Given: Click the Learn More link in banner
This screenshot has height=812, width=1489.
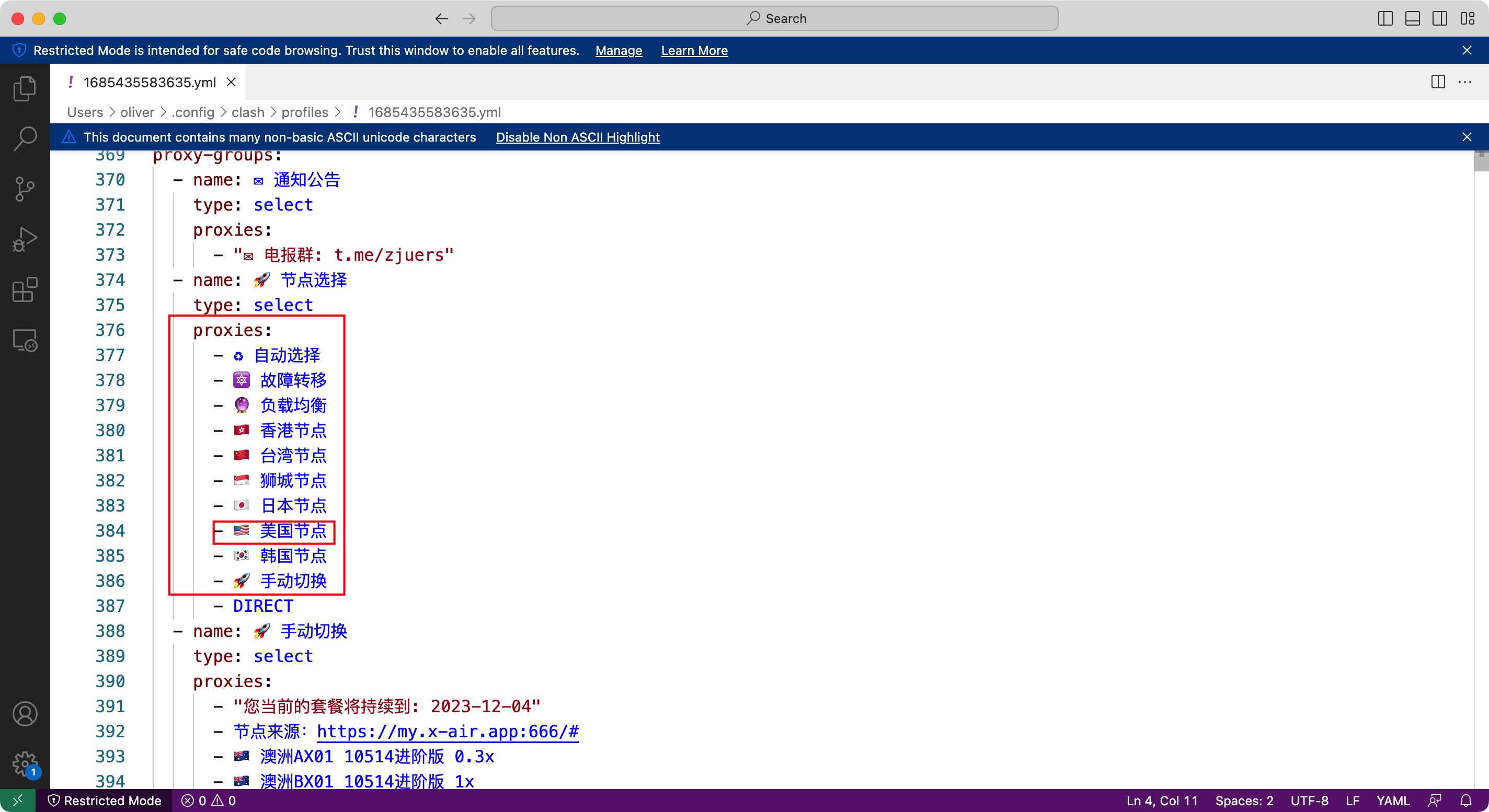Looking at the screenshot, I should point(694,50).
